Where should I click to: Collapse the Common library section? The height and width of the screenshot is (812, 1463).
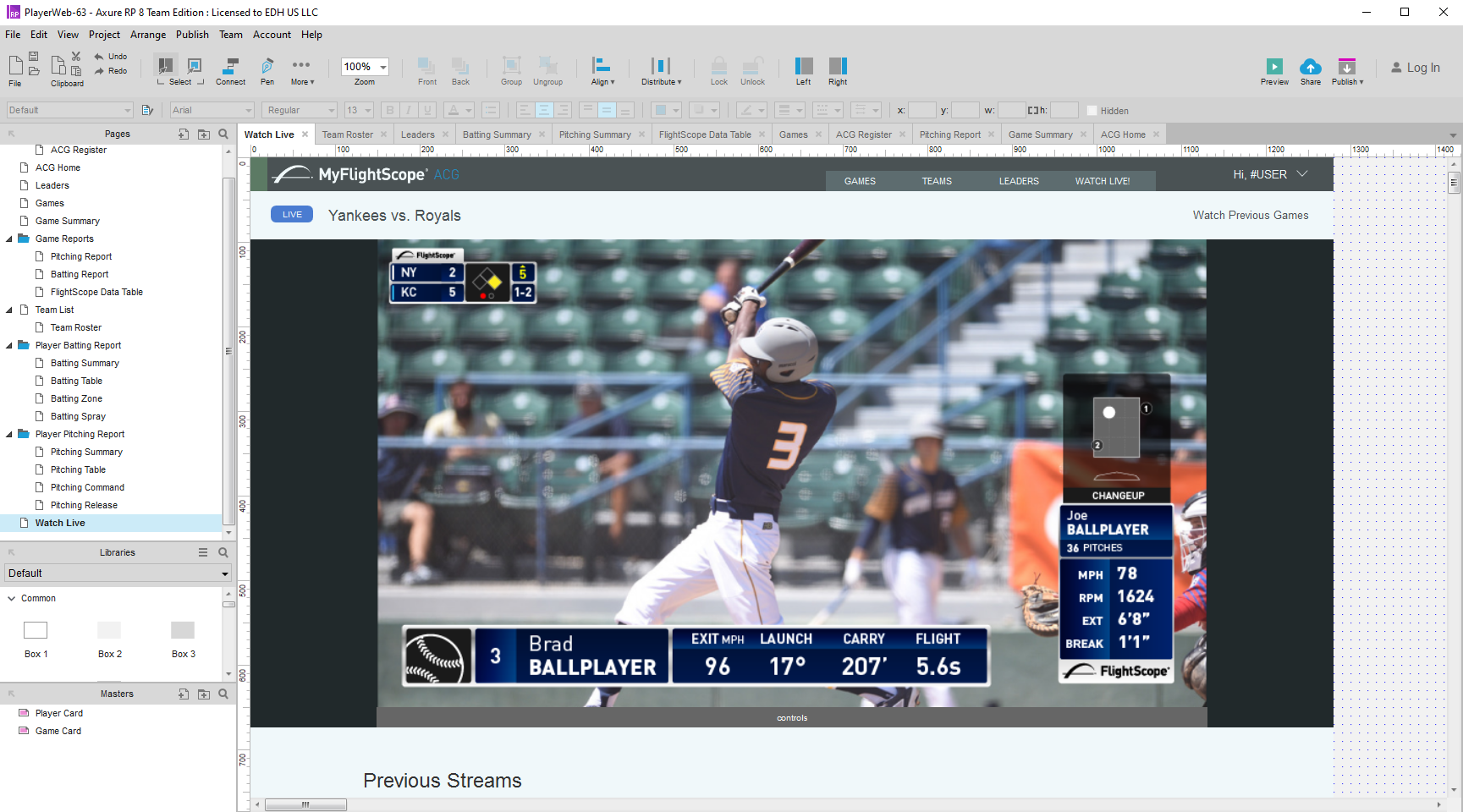coord(12,598)
